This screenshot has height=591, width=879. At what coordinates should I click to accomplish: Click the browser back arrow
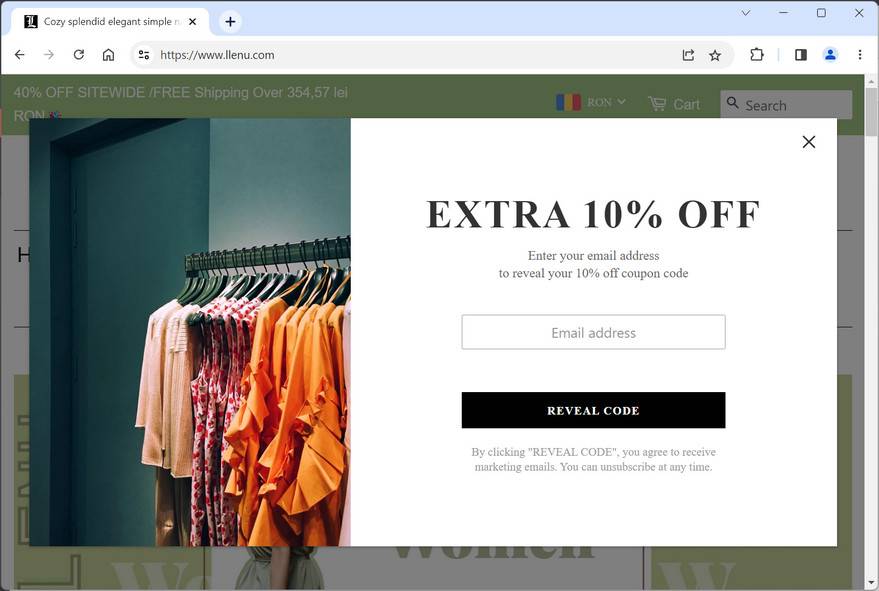click(x=20, y=55)
